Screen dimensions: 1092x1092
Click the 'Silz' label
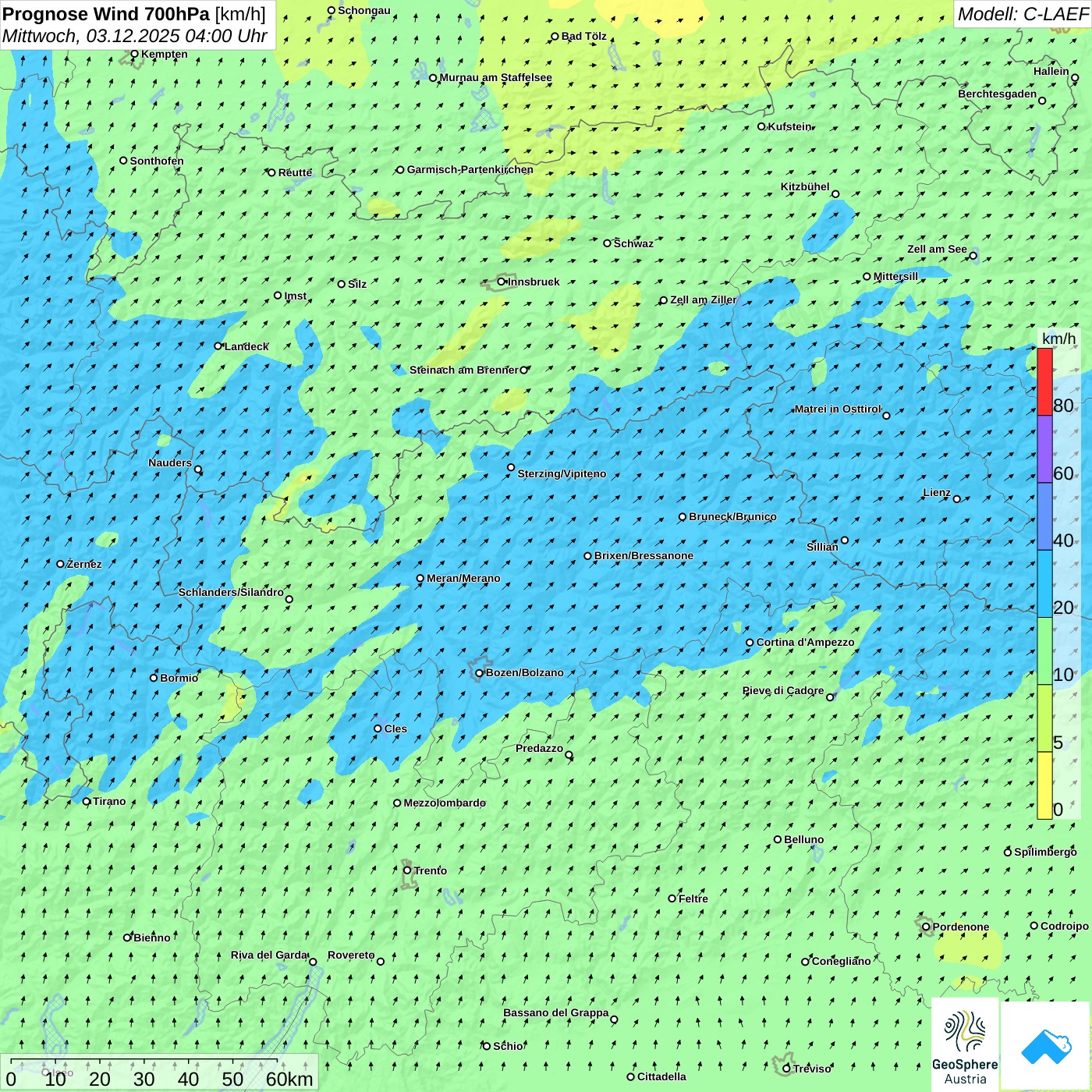[x=357, y=284]
